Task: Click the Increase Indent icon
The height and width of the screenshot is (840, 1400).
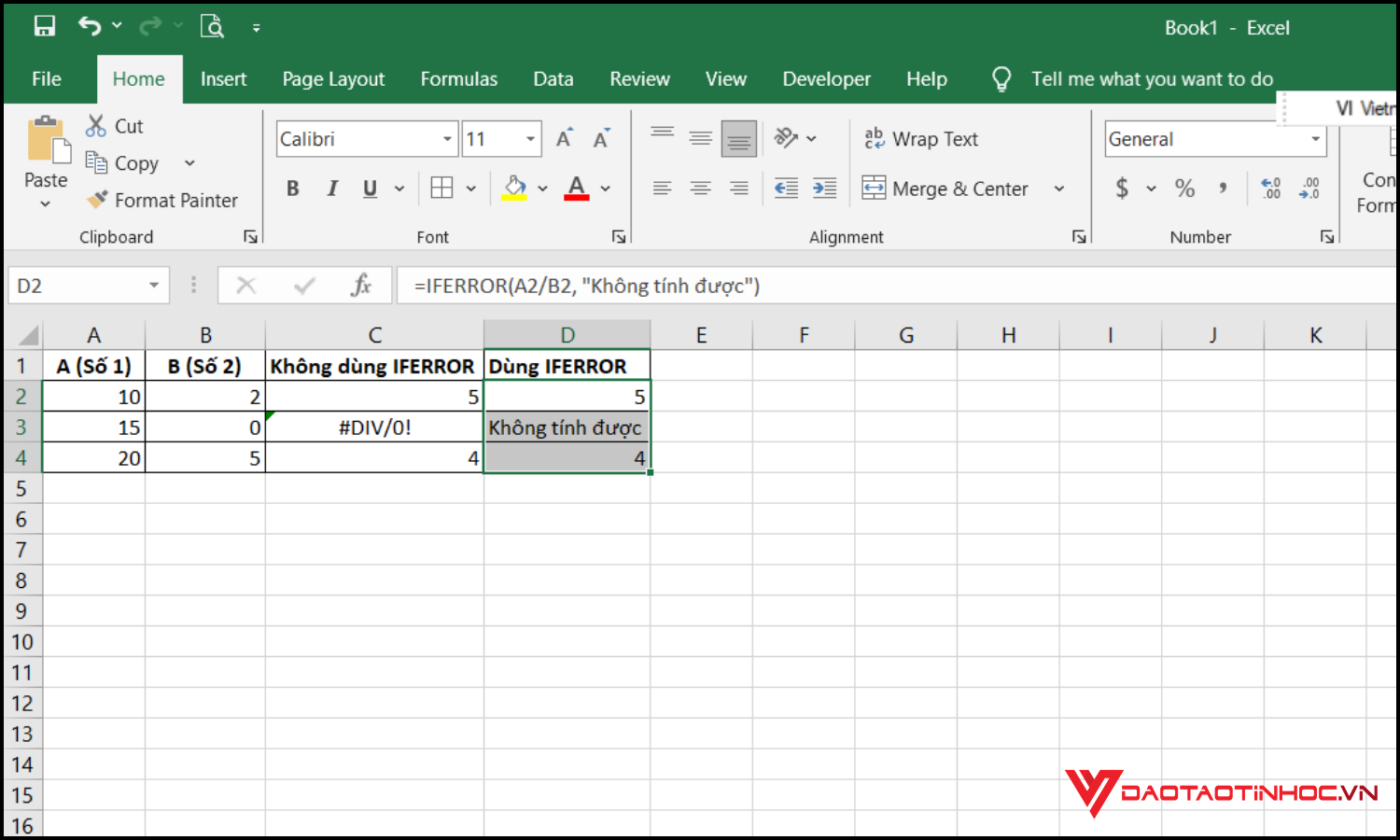Action: [x=824, y=189]
